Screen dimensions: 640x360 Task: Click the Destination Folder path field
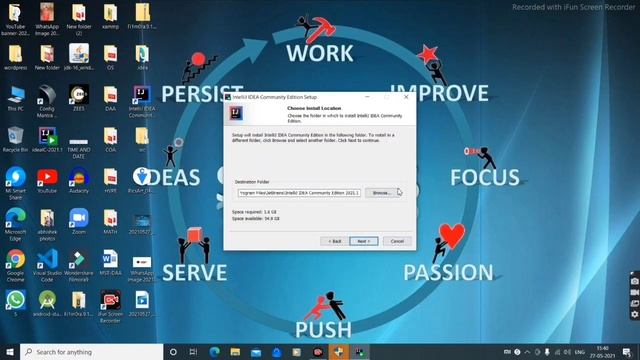click(x=299, y=193)
